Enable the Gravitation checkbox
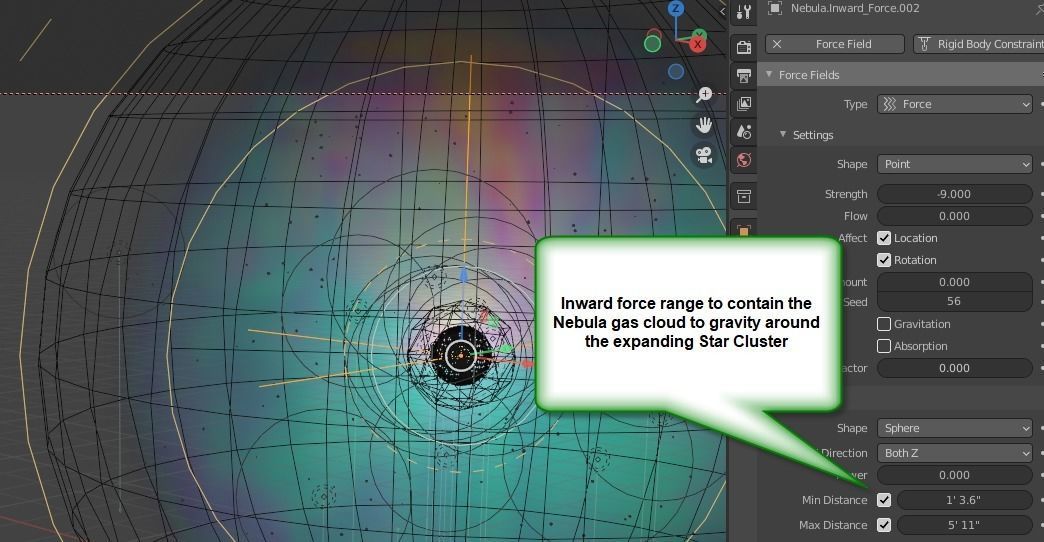The image size is (1044, 542). [884, 324]
